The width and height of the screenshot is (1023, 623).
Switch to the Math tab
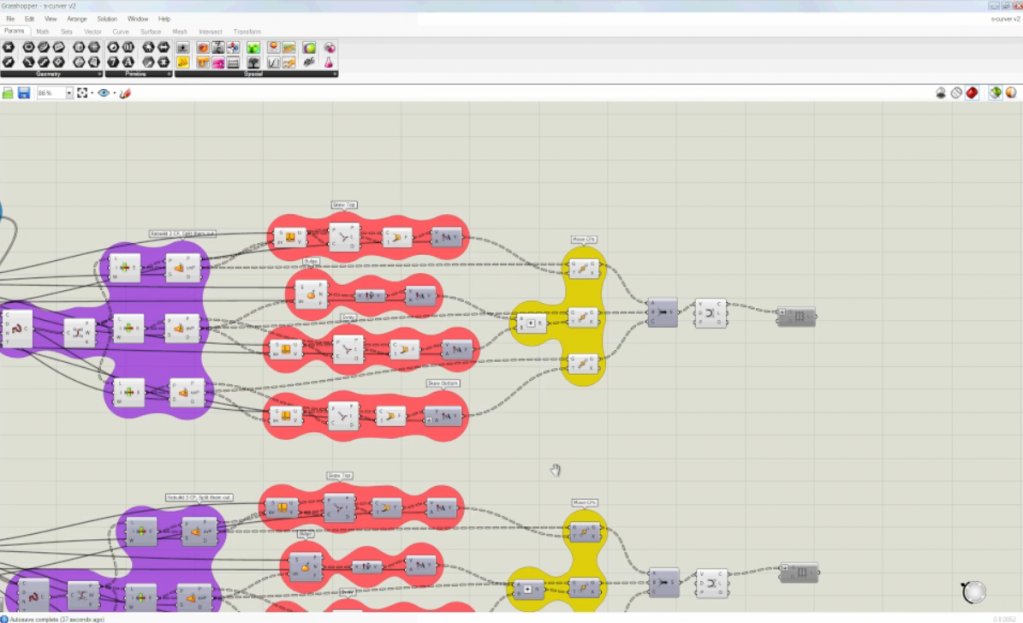click(43, 31)
